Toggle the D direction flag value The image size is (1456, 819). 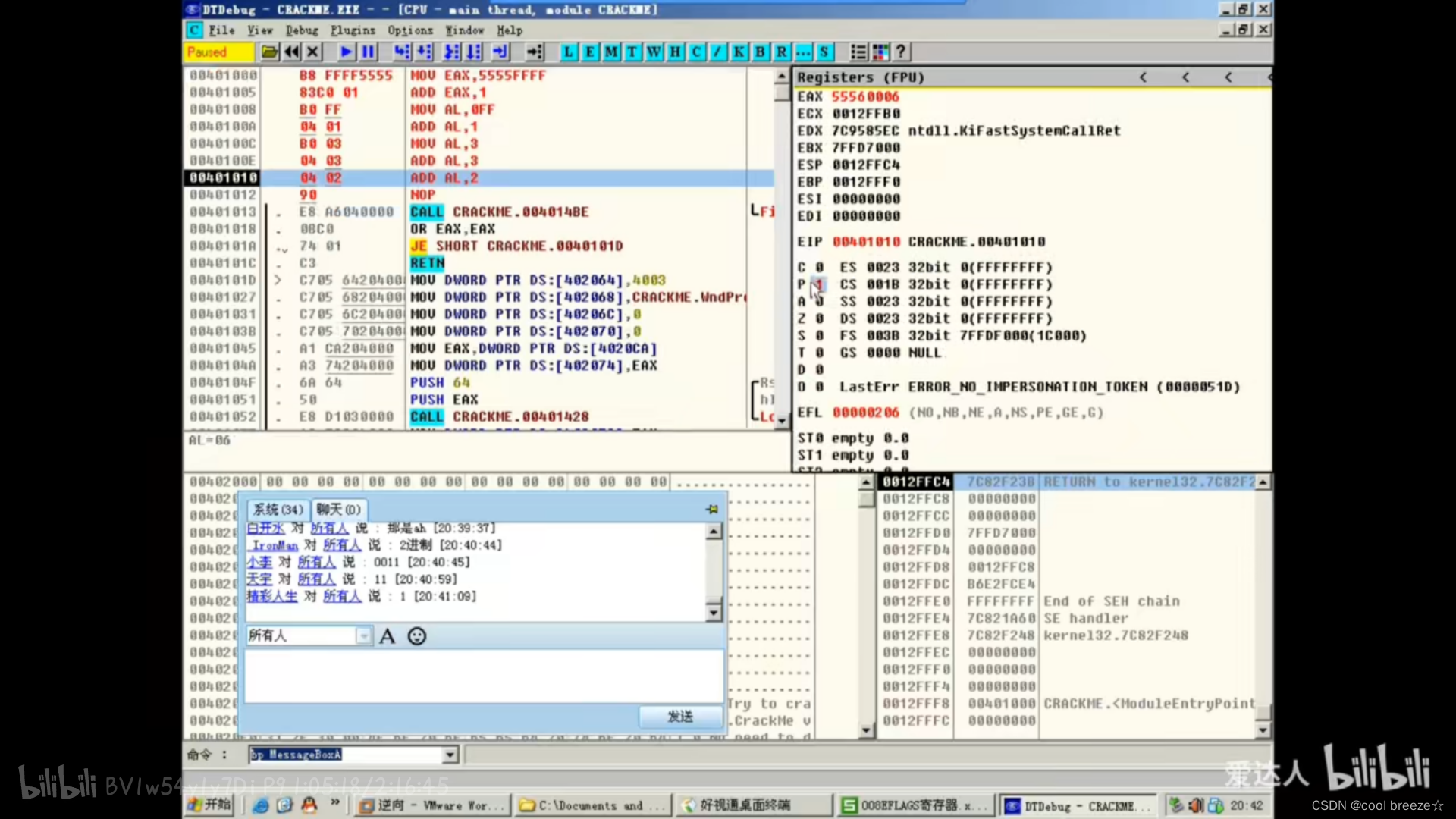[x=819, y=370]
